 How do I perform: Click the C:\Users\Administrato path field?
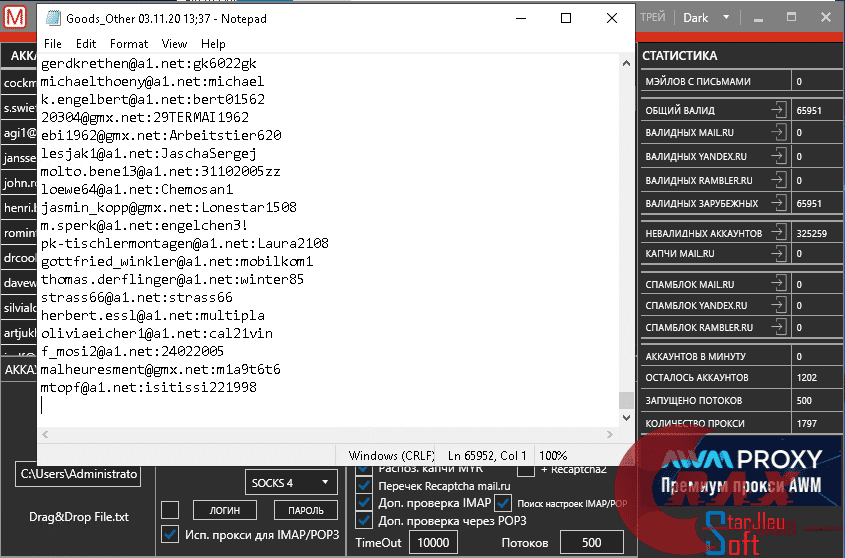78,474
